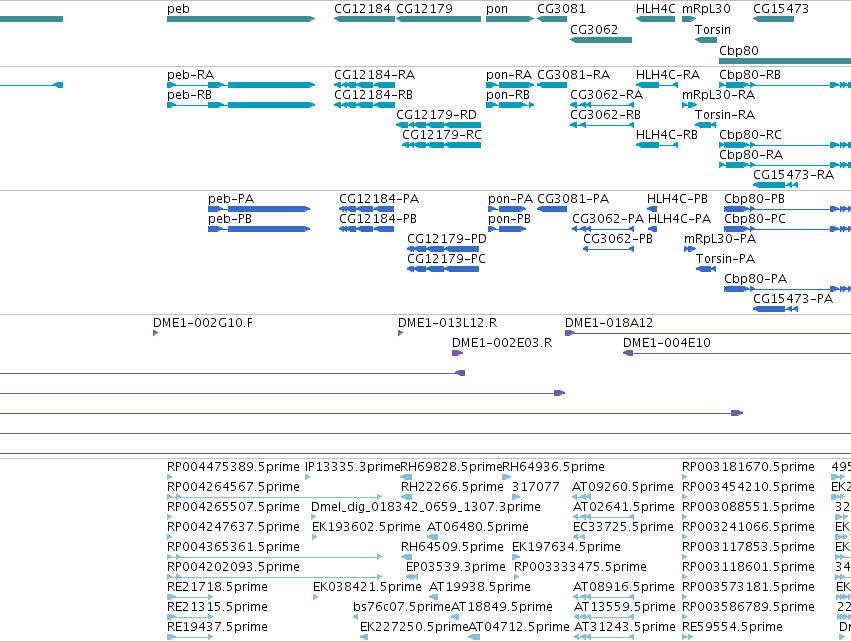Select protein CG3081-PA

[x=552, y=209]
